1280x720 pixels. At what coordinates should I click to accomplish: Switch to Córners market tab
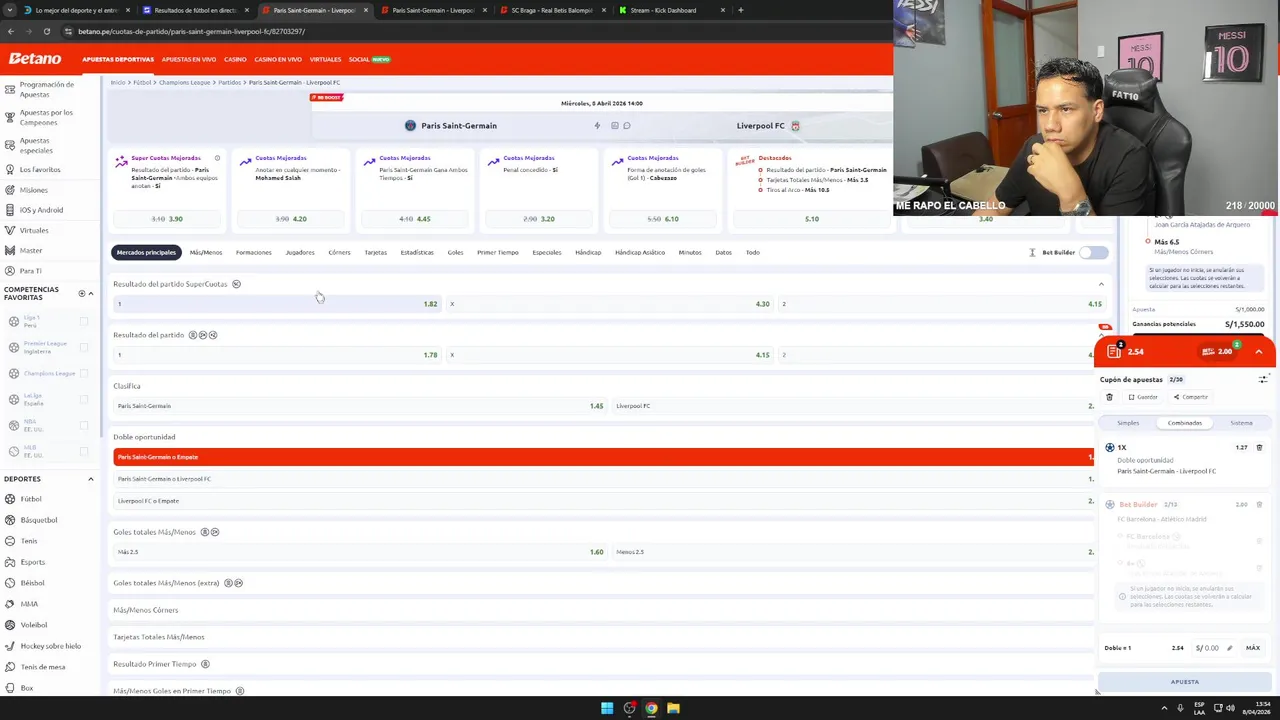click(x=339, y=252)
